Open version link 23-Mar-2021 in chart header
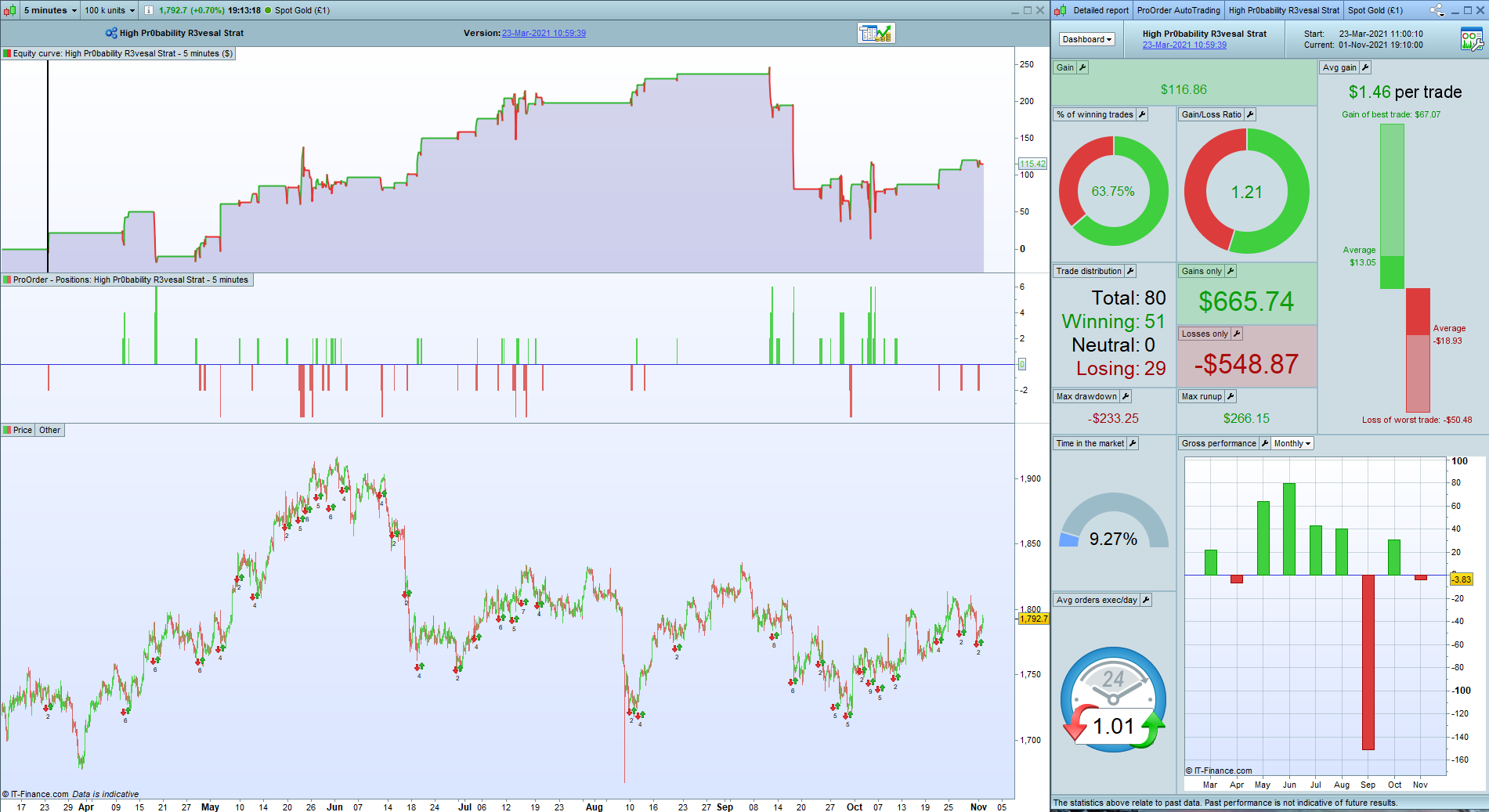 pos(544,33)
